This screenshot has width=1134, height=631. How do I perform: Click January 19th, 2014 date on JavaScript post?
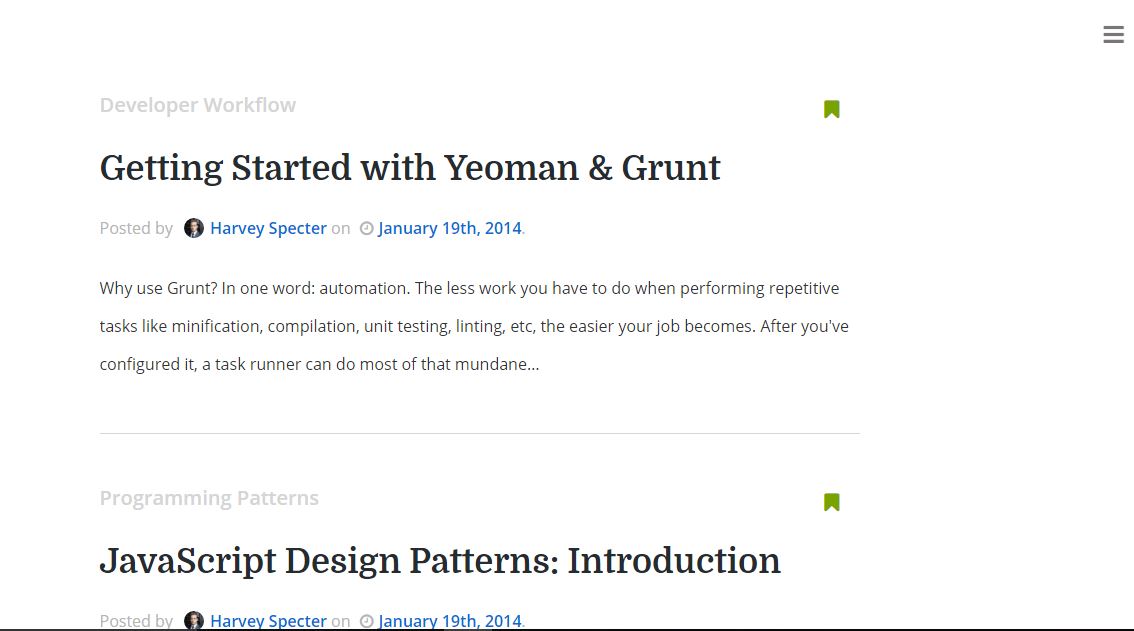pyautogui.click(x=450, y=621)
